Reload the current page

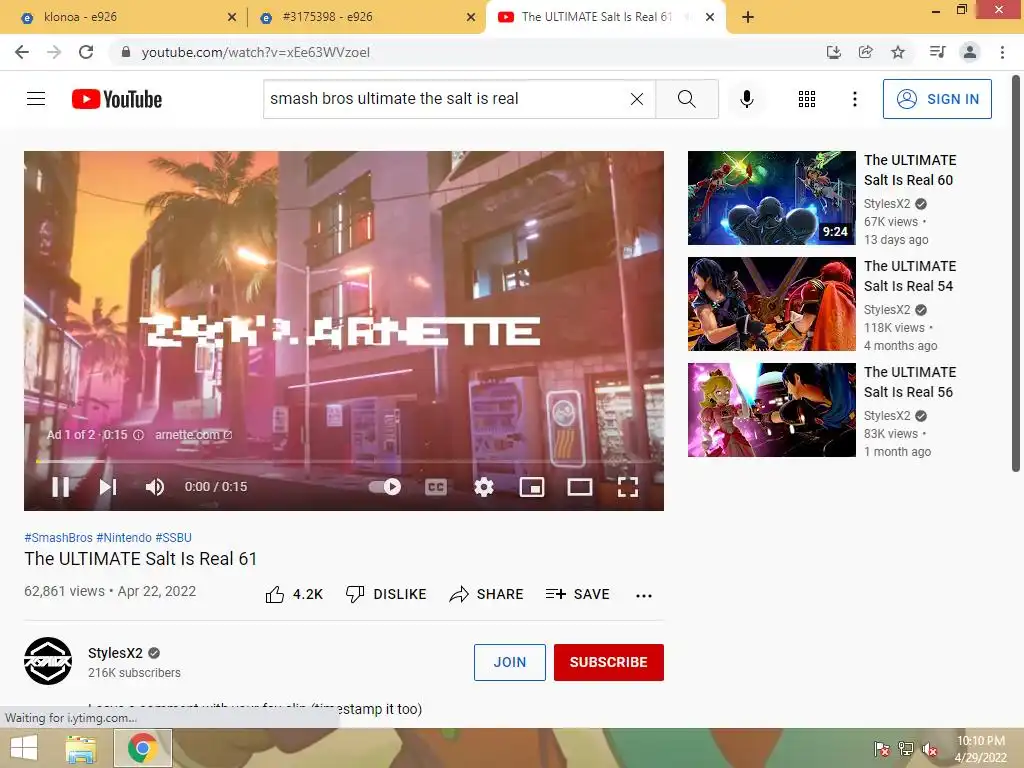pos(86,52)
